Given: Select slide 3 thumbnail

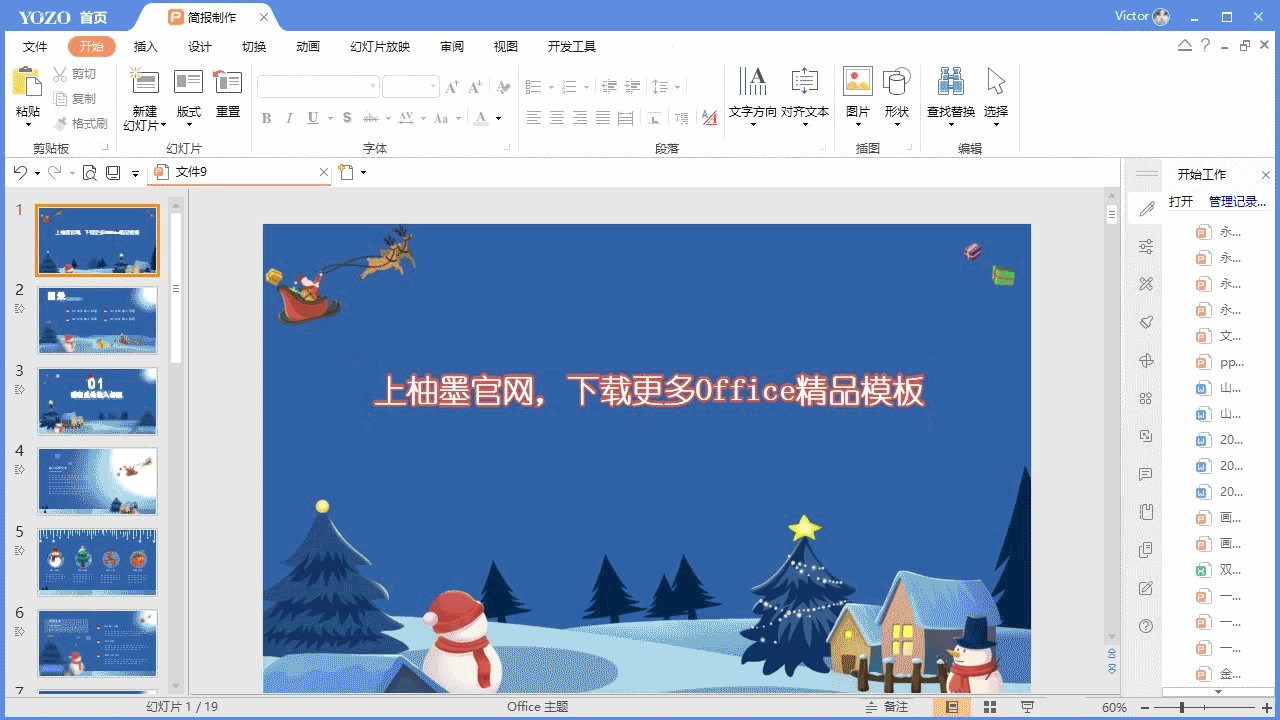Looking at the screenshot, I should pos(98,401).
